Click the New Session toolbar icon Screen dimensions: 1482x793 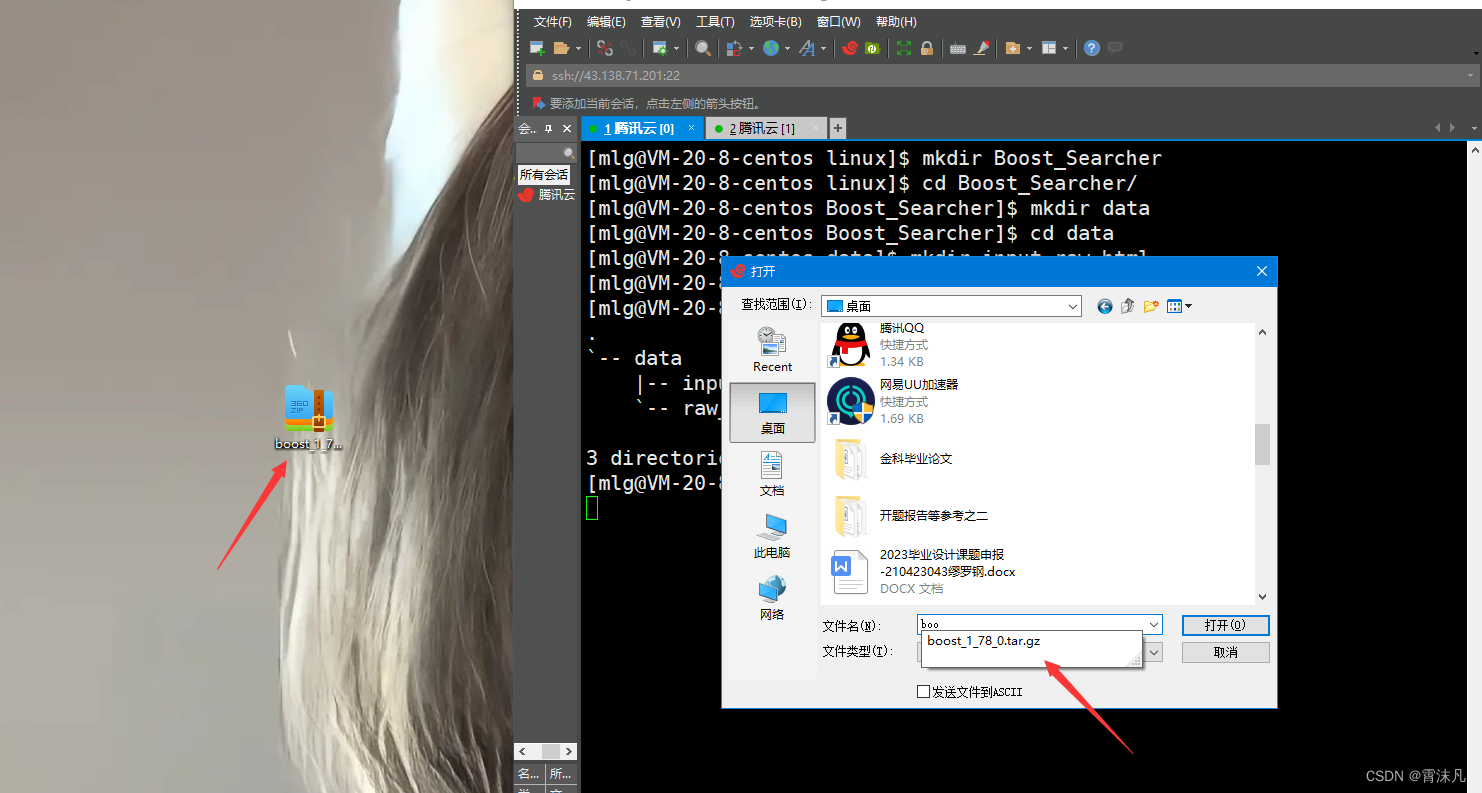coord(537,48)
